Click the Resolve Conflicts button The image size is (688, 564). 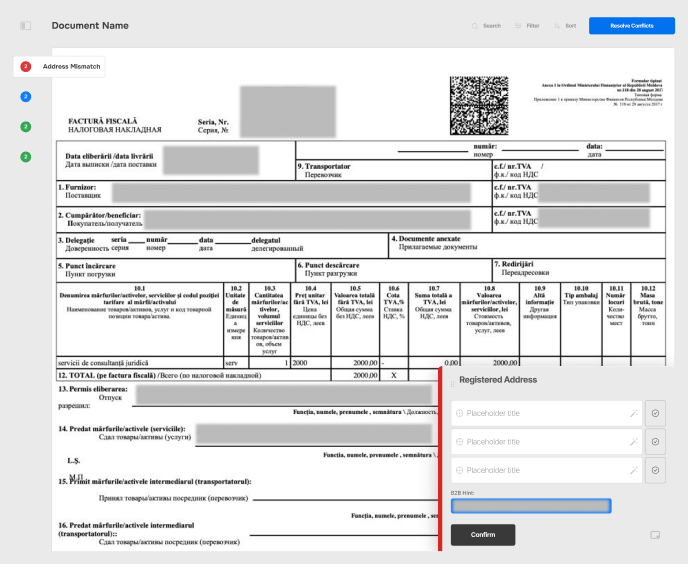point(632,26)
